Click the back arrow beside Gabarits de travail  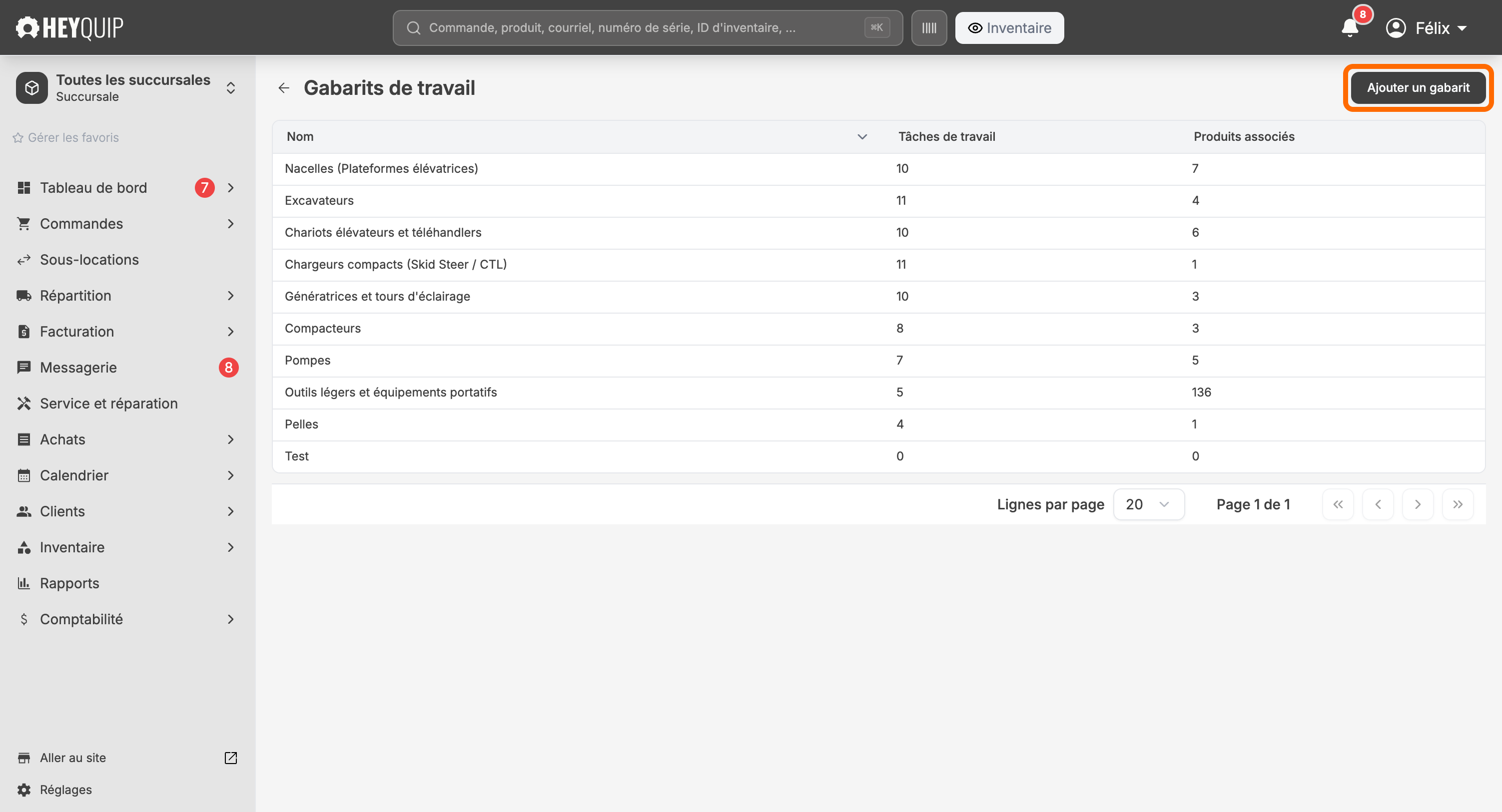284,87
